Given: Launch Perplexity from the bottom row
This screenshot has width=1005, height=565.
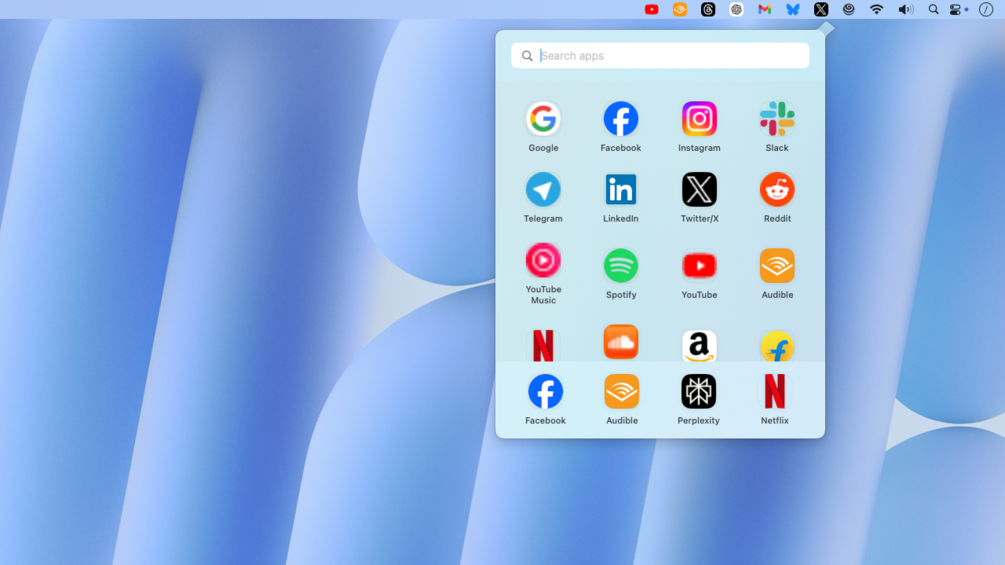Looking at the screenshot, I should coord(698,391).
